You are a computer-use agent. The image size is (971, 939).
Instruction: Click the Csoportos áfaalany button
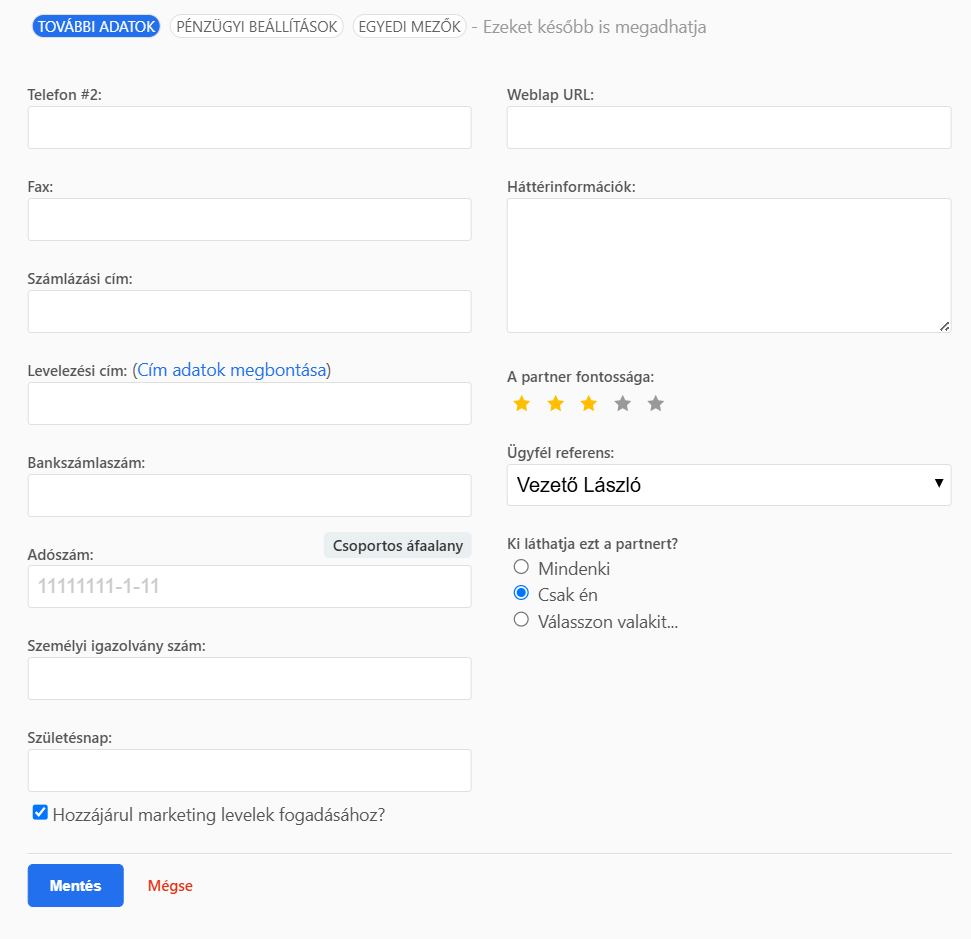397,545
